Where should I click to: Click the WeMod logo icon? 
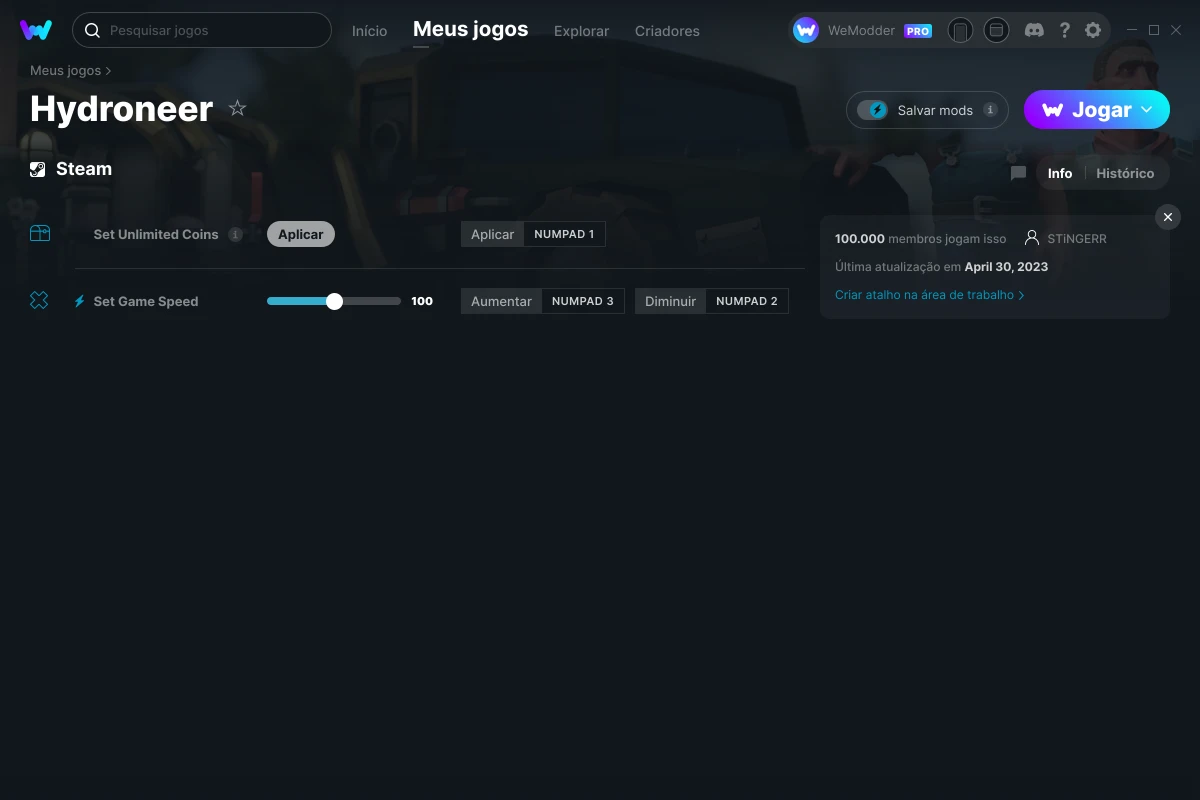36,30
